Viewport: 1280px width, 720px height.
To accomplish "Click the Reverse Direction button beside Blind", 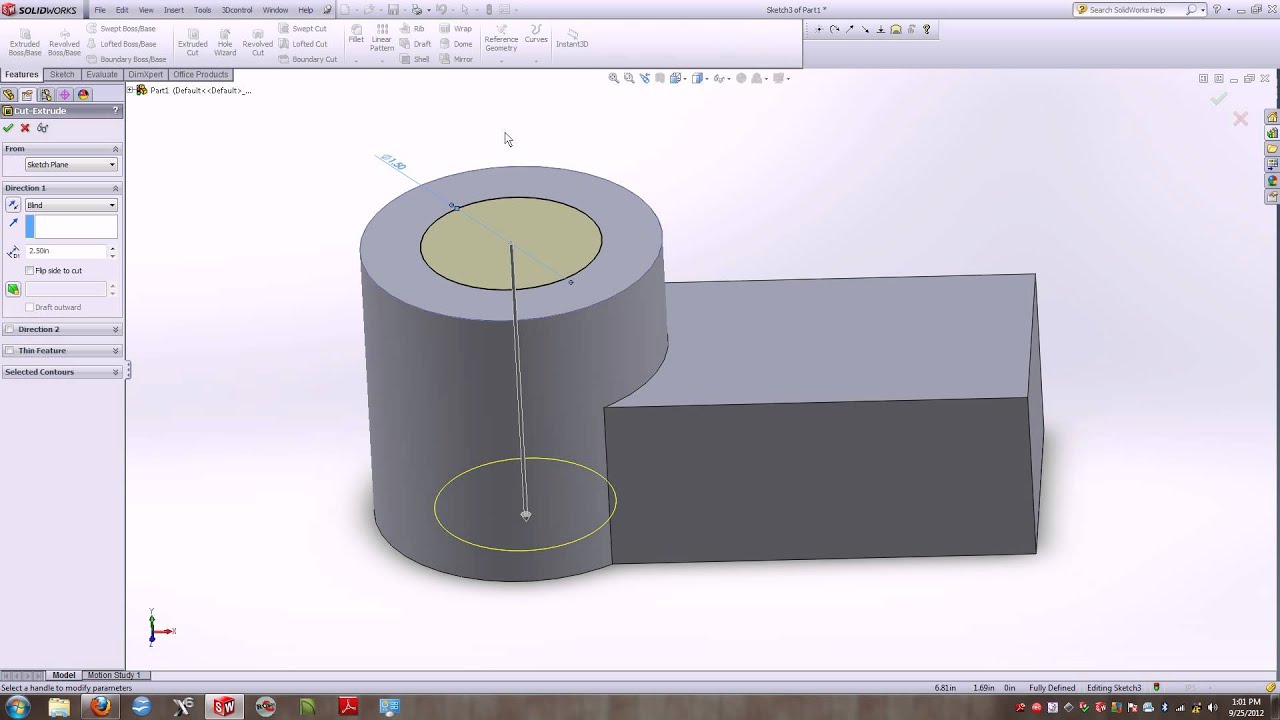I will [13, 205].
